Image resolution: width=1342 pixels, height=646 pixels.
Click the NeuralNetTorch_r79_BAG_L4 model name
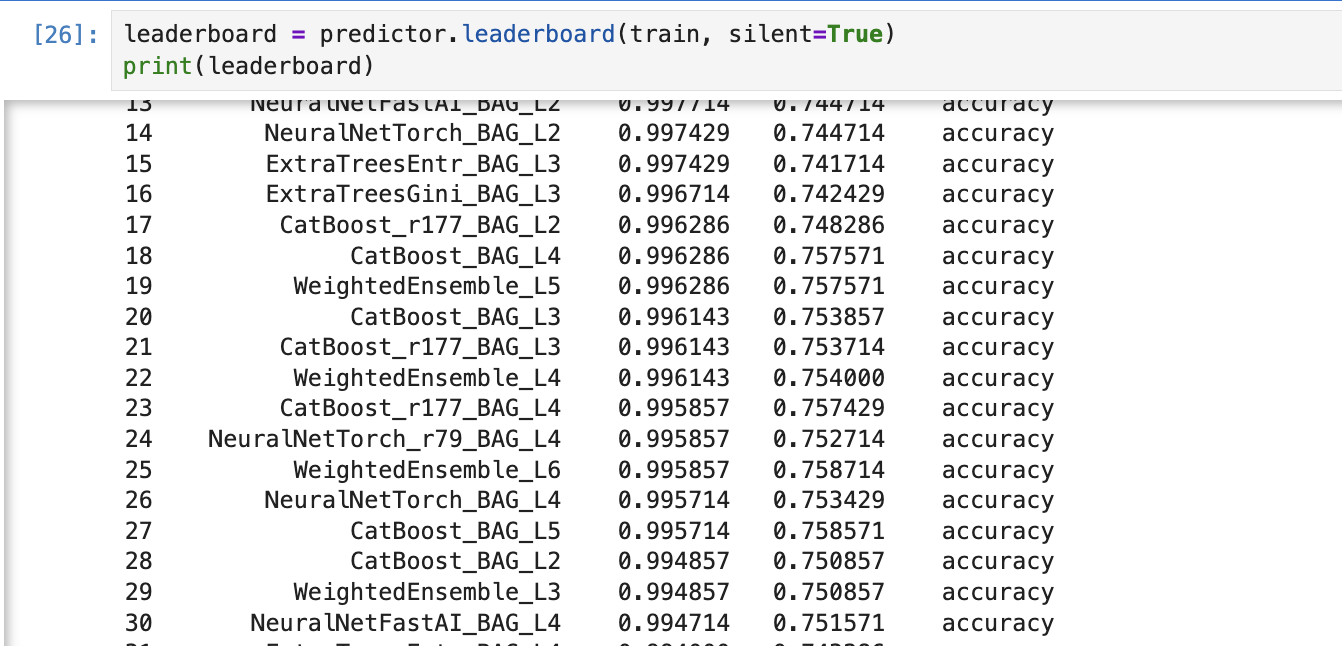pos(384,439)
